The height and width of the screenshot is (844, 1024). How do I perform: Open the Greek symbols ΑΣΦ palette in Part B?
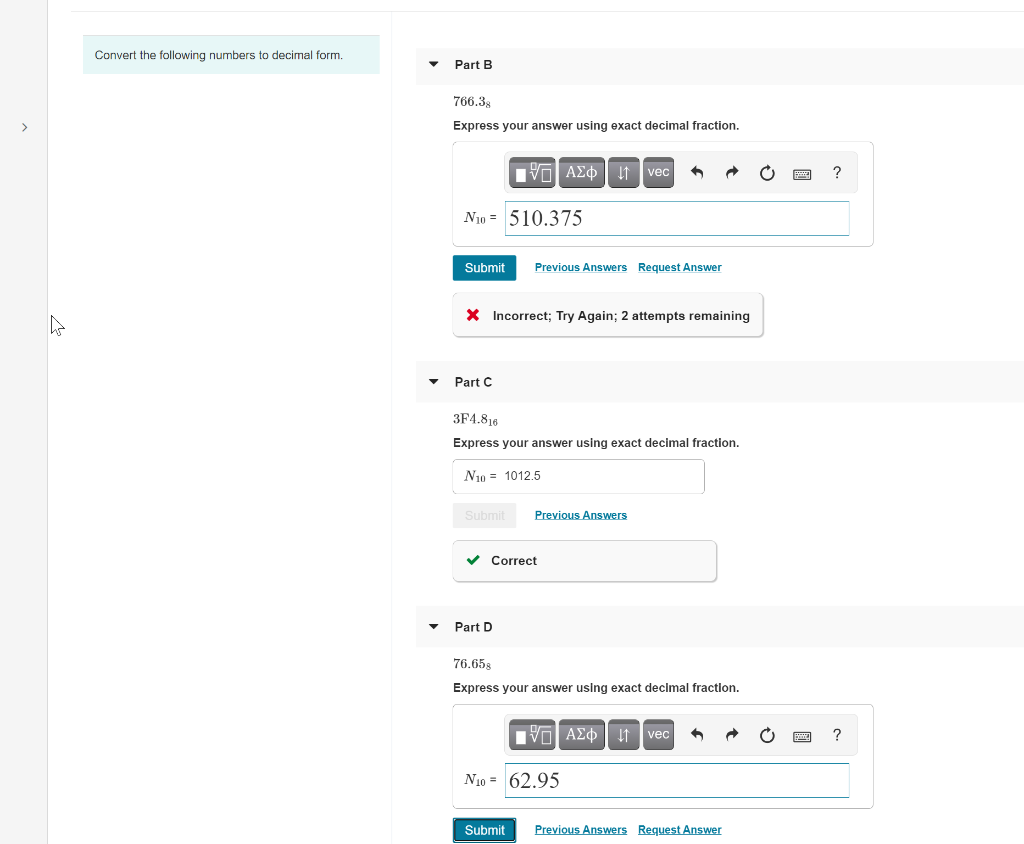(581, 172)
